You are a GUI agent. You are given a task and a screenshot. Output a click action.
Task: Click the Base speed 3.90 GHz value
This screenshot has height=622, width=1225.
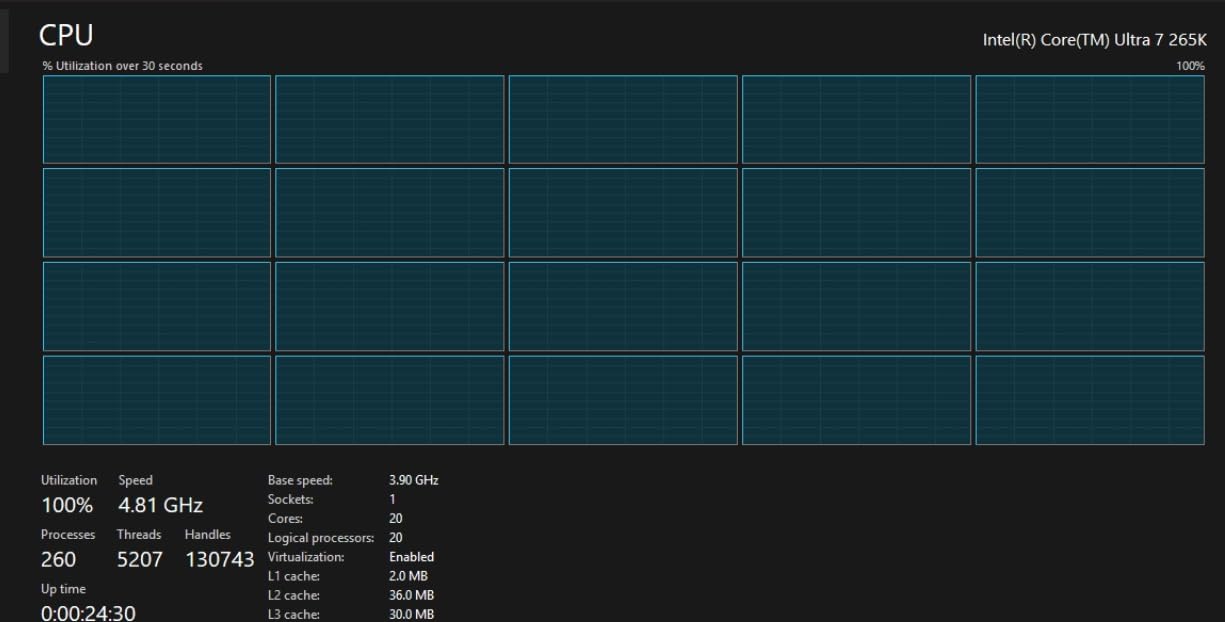(413, 480)
